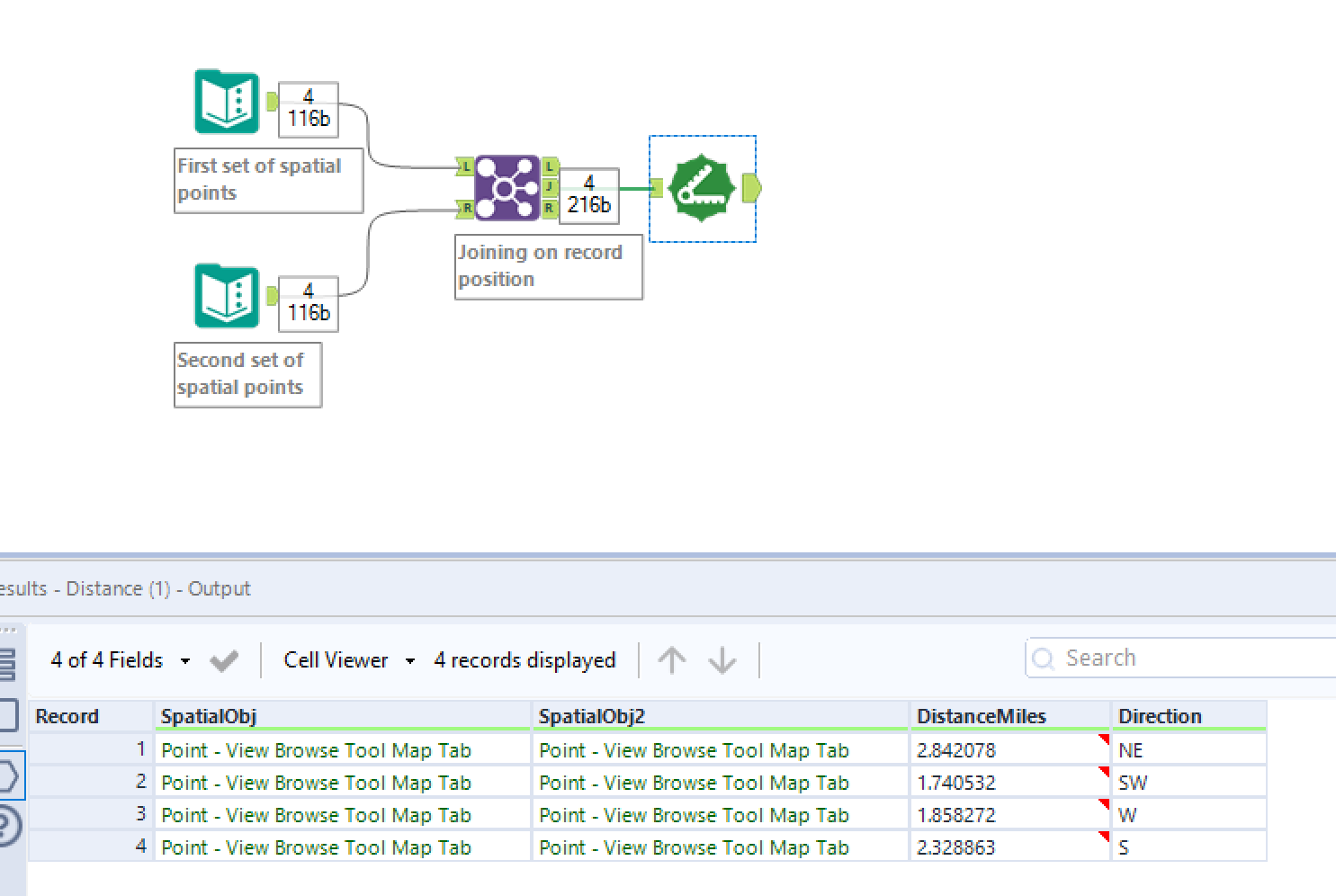
Task: Click the purple Join Multiple tool
Action: [507, 188]
